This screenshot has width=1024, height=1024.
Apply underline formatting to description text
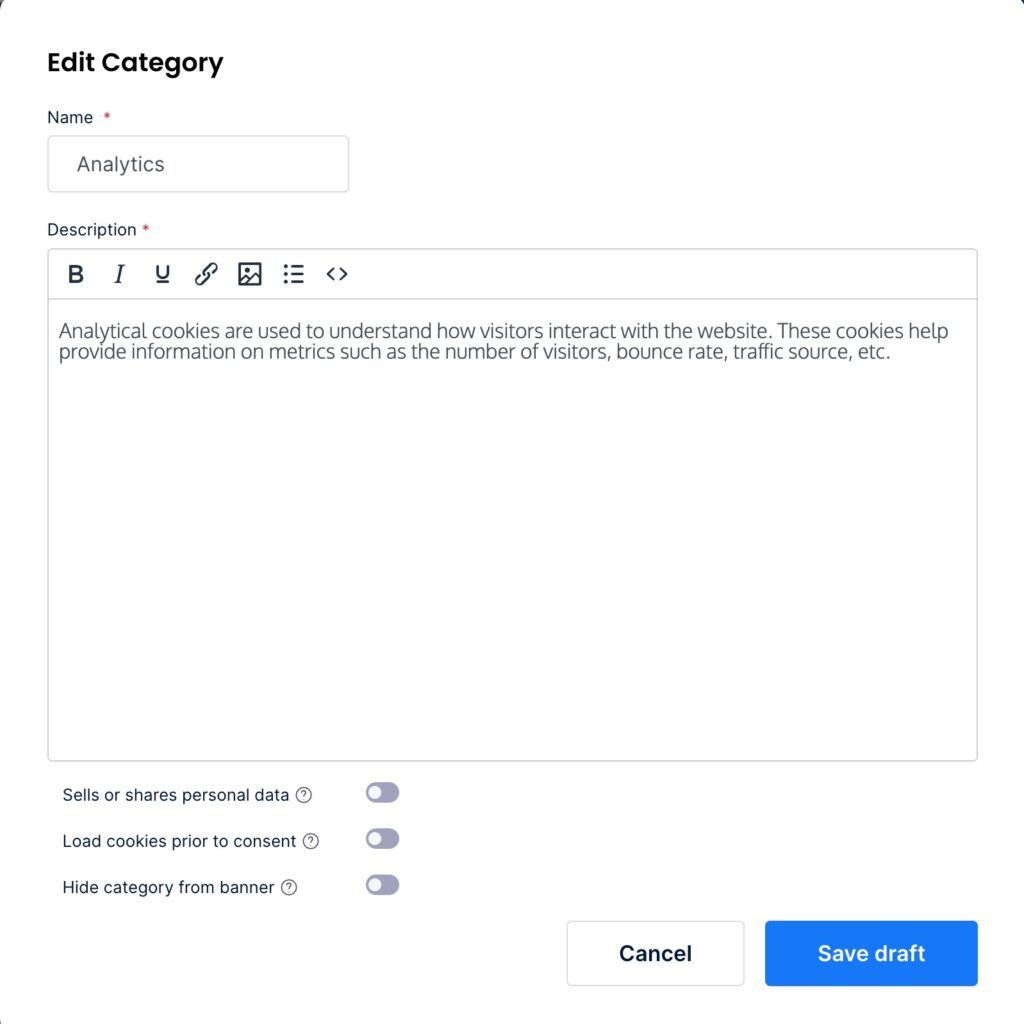163,274
